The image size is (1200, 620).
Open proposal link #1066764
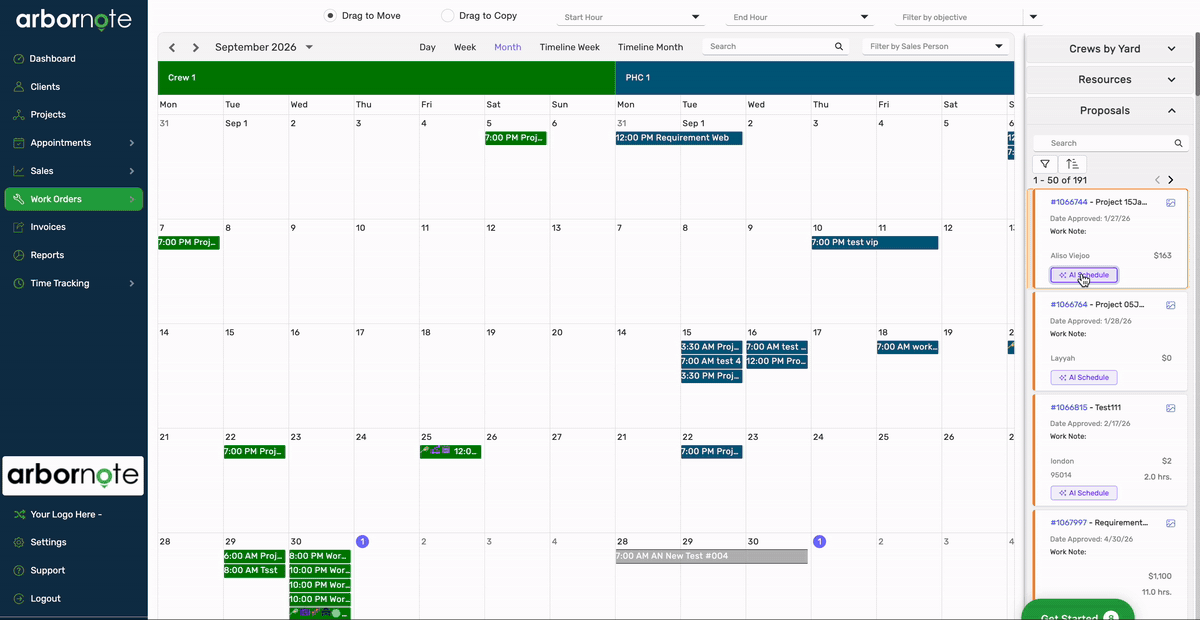click(1069, 305)
